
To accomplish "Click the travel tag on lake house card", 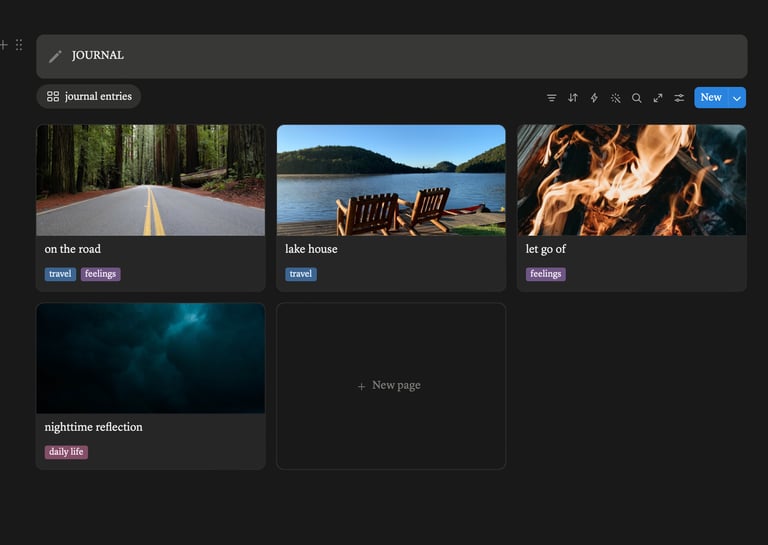I will tap(301, 274).
